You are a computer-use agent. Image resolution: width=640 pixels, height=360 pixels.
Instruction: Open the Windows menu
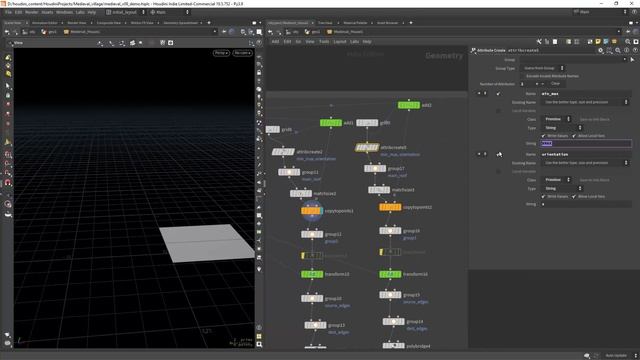pyautogui.click(x=64, y=12)
